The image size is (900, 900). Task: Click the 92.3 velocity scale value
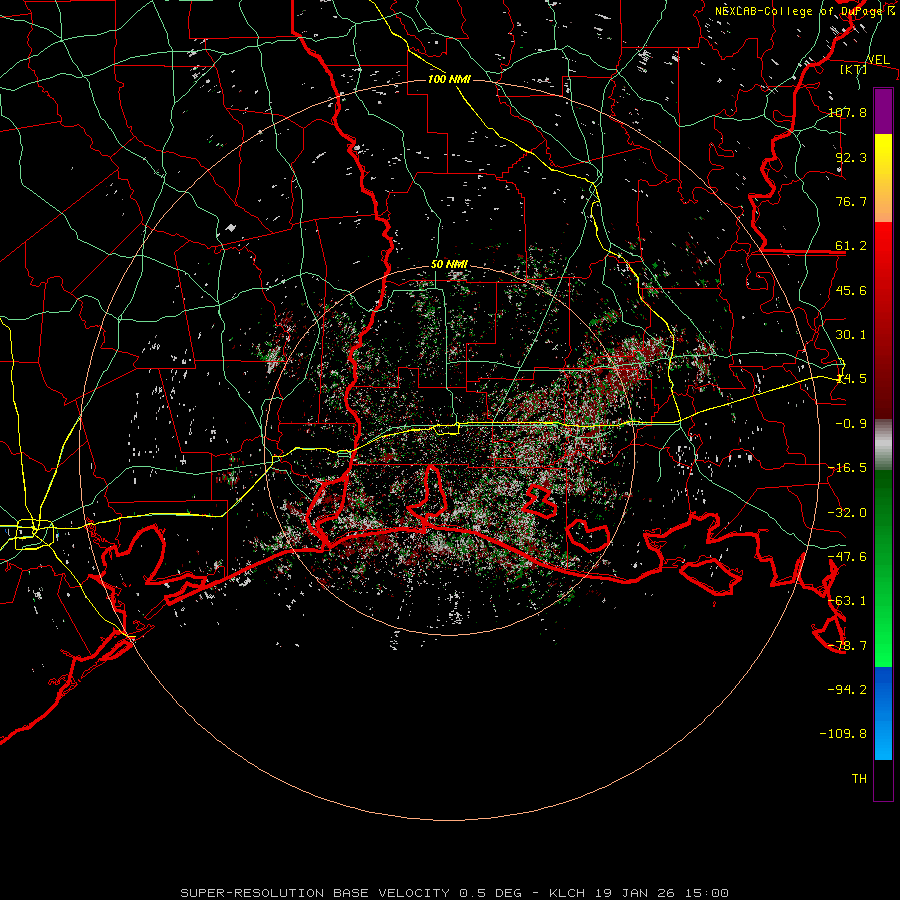tap(851, 157)
